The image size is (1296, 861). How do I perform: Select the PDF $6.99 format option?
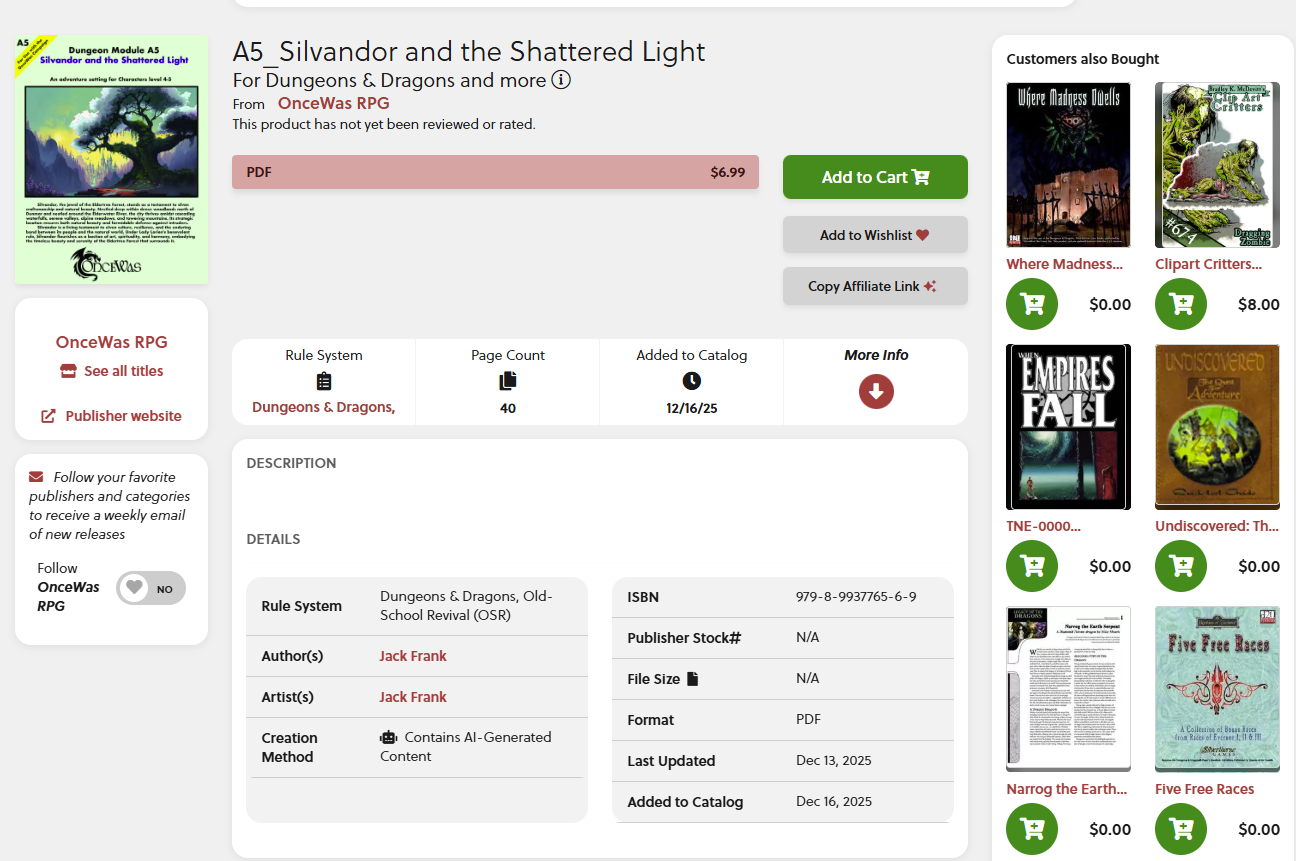[x=495, y=172]
